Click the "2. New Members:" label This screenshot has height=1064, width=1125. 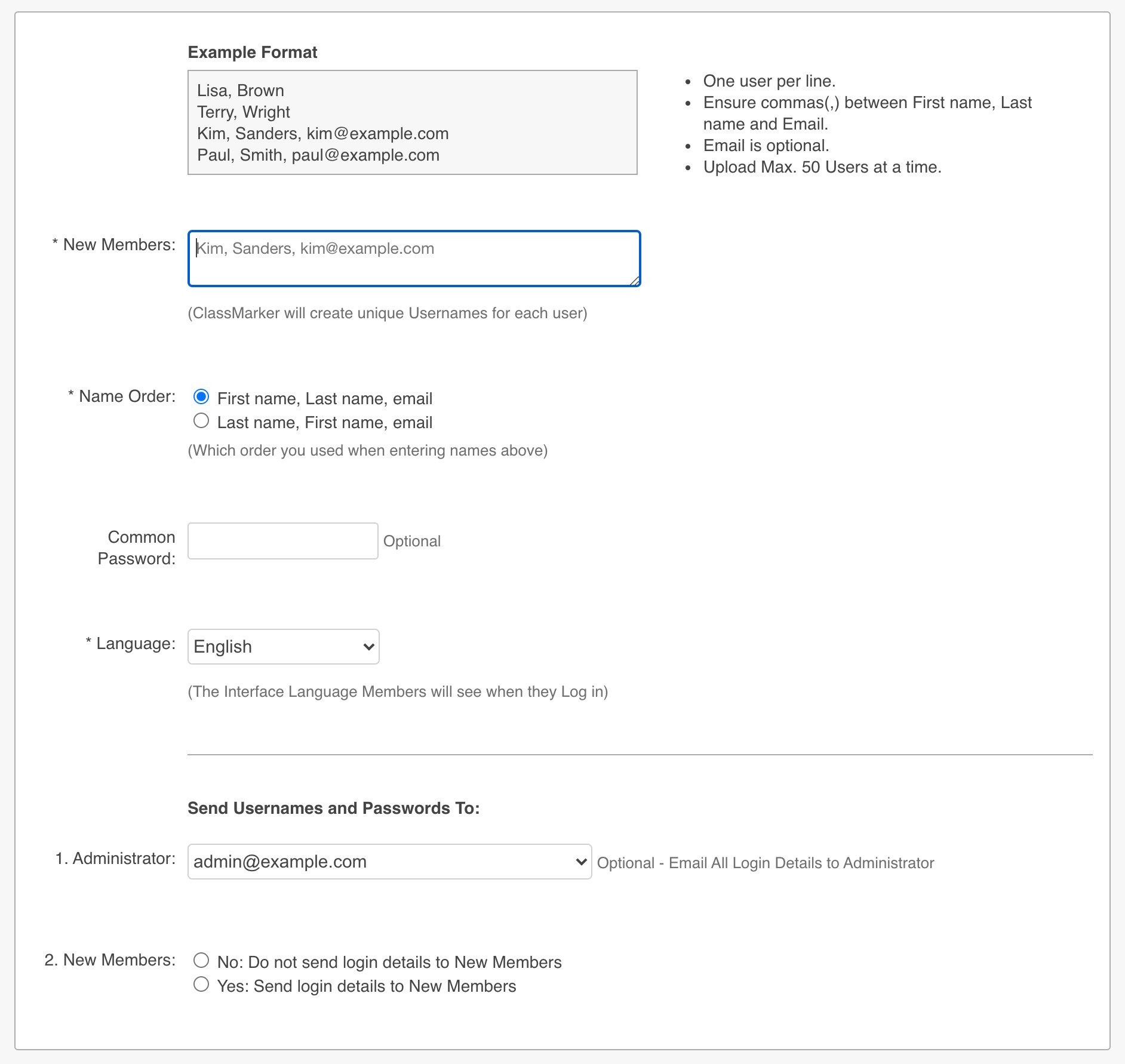110,960
